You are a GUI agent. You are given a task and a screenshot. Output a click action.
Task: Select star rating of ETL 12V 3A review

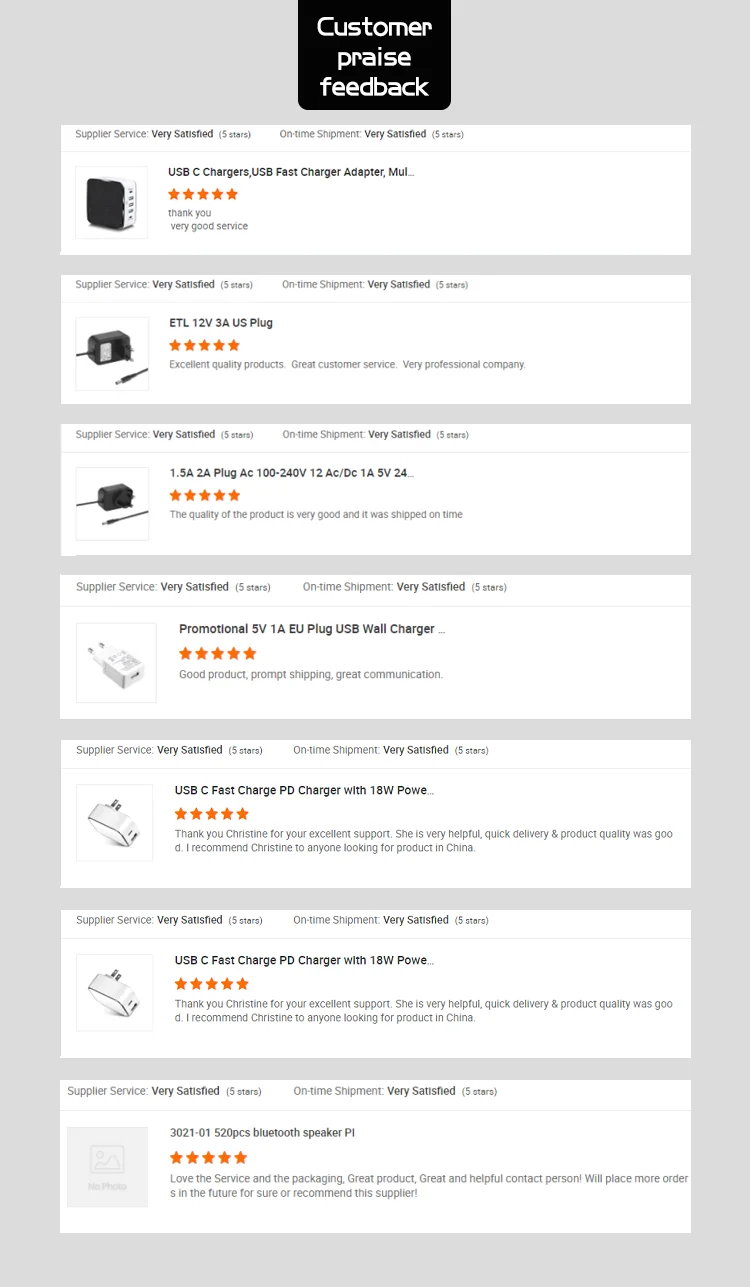click(x=205, y=345)
